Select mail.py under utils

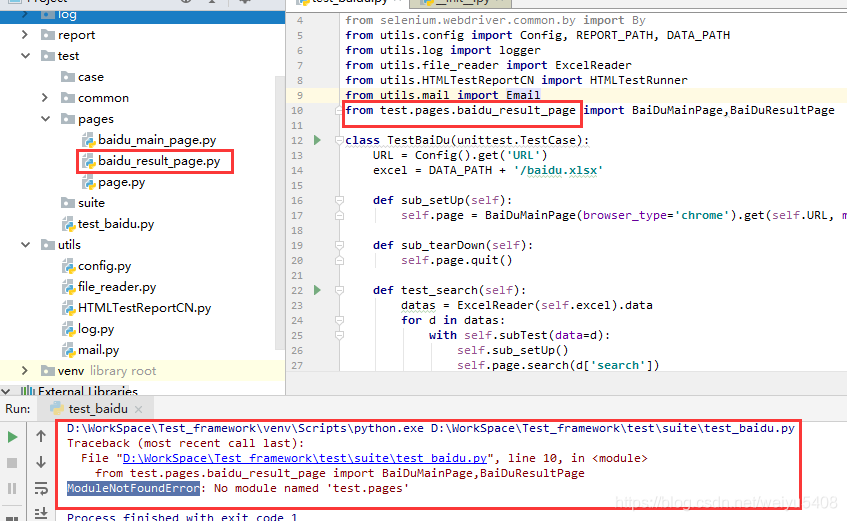[x=98, y=350]
